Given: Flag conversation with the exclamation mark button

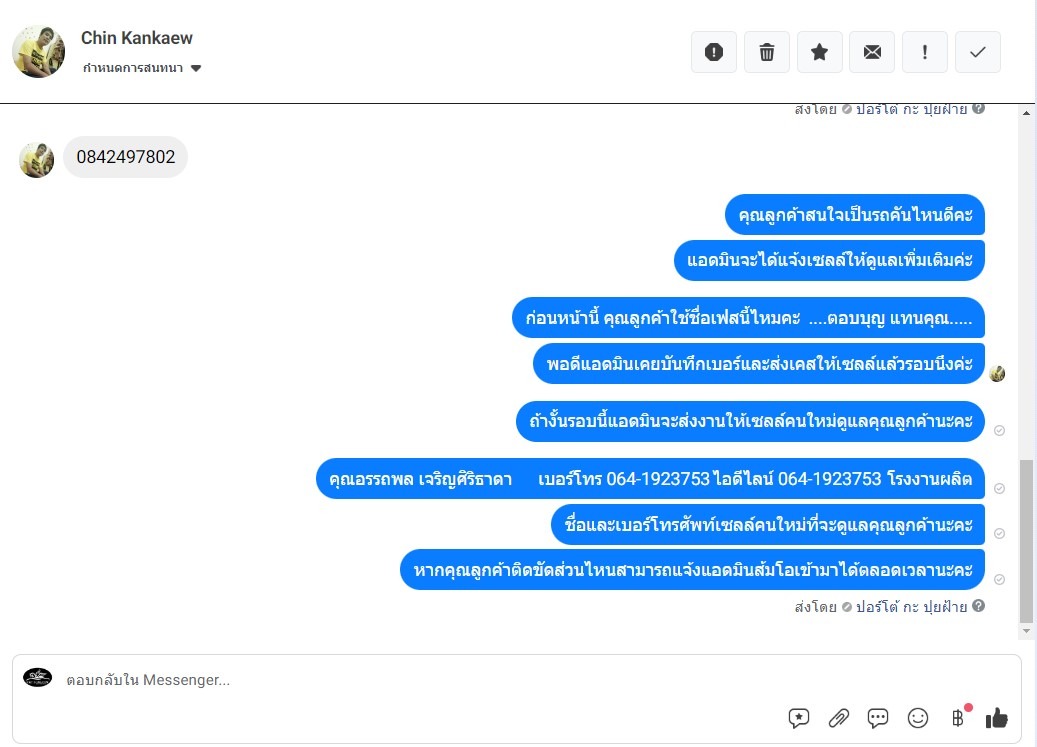Looking at the screenshot, I should [x=925, y=52].
